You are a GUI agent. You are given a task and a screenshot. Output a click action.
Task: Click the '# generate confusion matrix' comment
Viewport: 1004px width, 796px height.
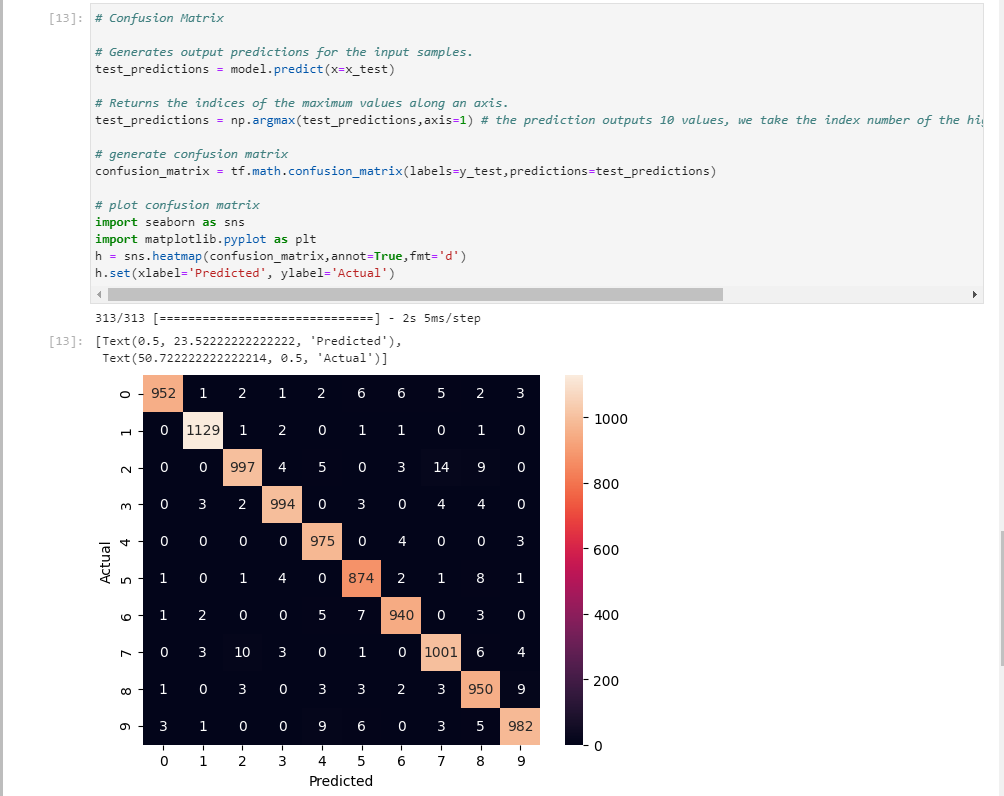point(191,154)
